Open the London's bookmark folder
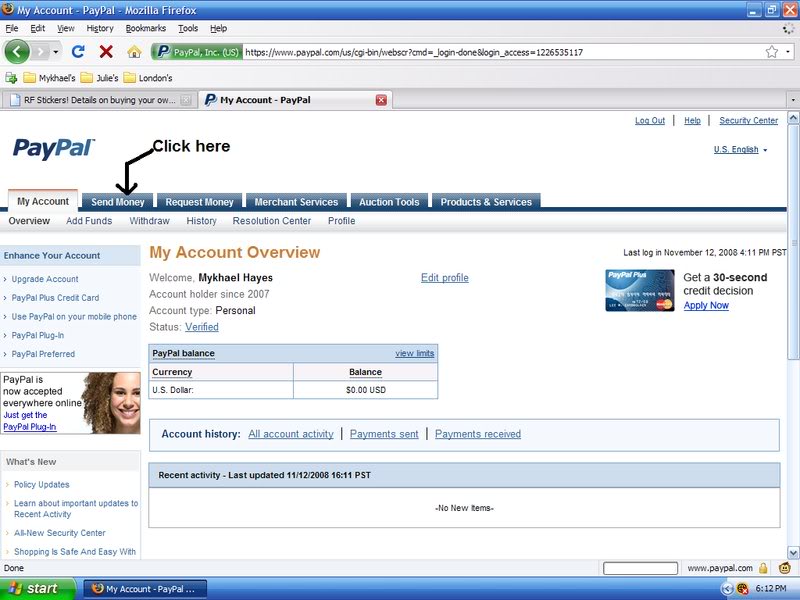The width and height of the screenshot is (800, 600). point(148,78)
